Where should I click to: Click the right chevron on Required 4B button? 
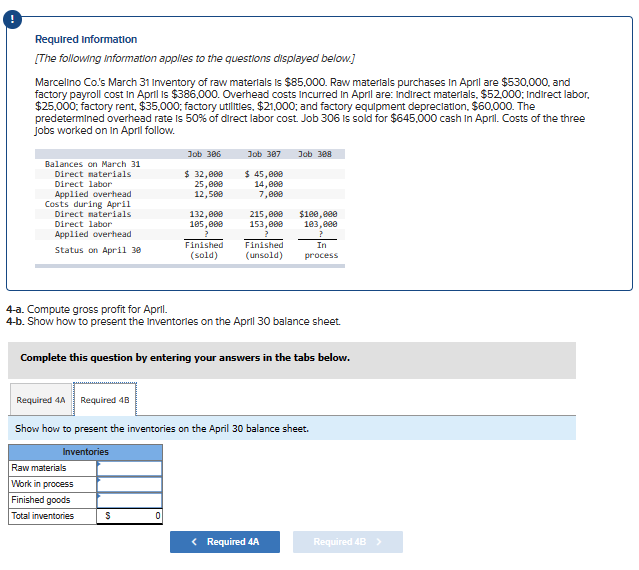point(379,541)
